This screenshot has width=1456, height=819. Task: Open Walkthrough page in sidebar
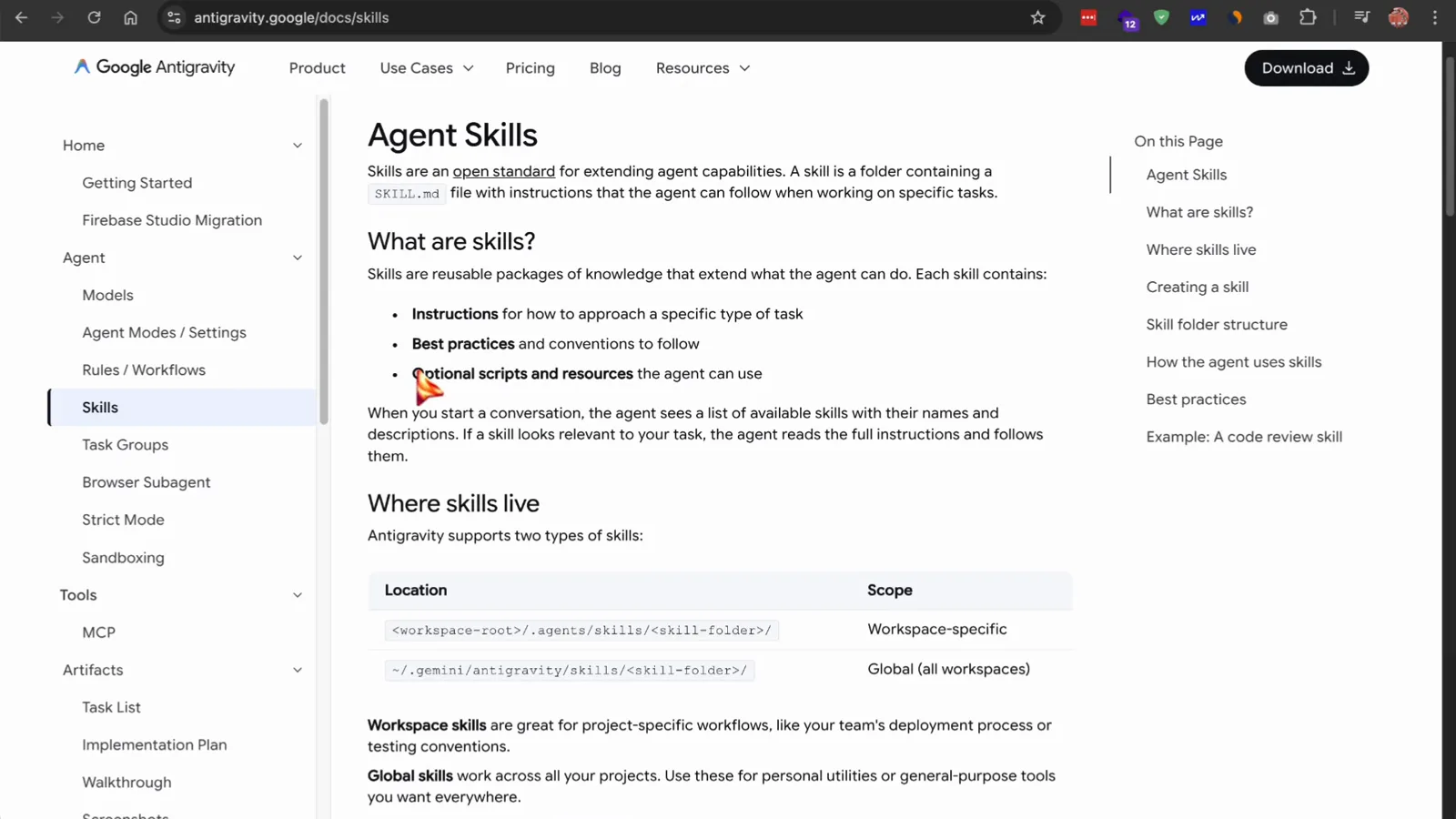(126, 783)
